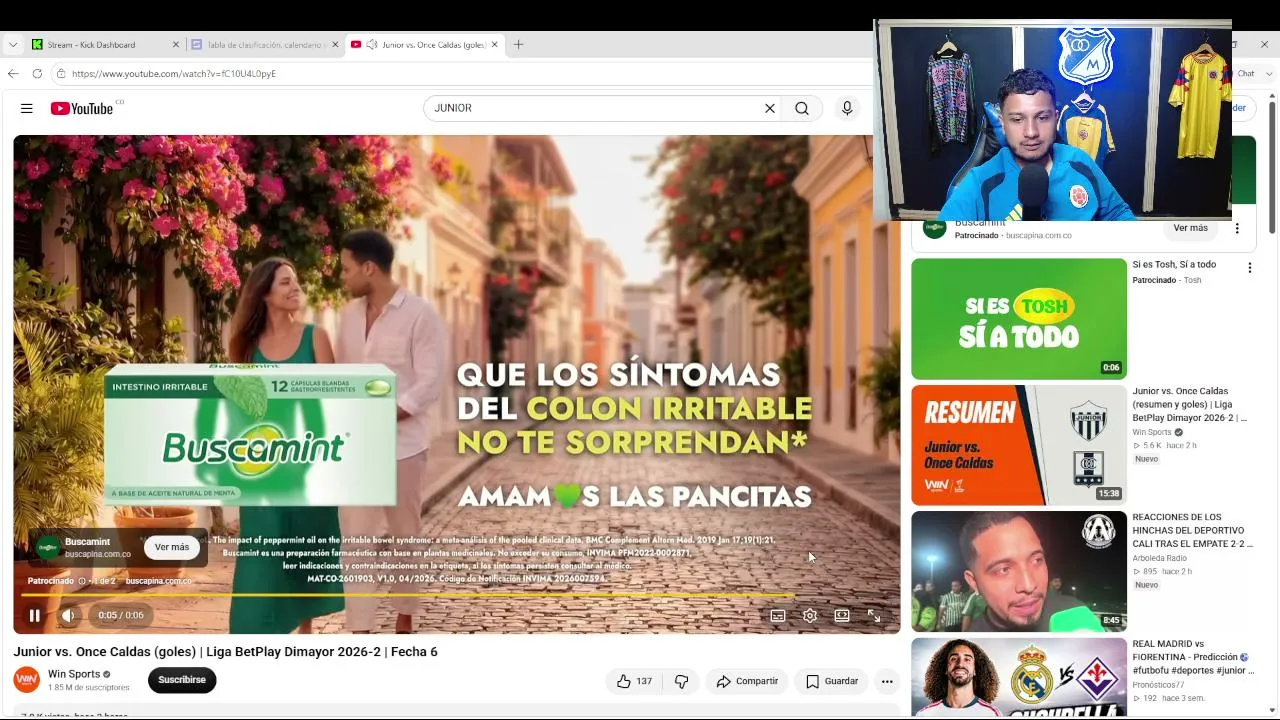Start voice search with the microphone
1280x720 pixels.
click(847, 108)
